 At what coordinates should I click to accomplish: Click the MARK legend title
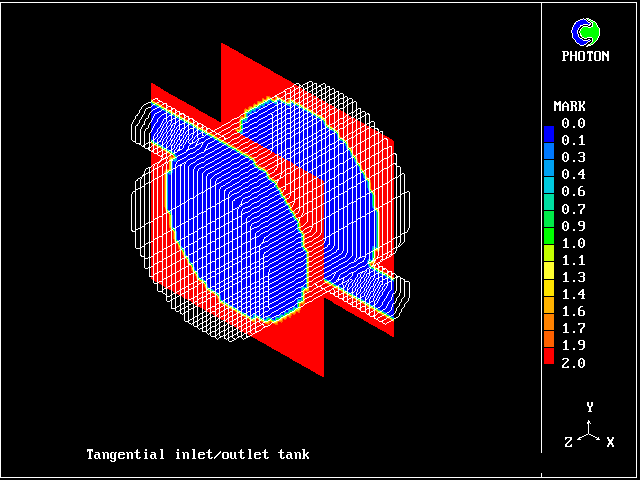point(569,106)
